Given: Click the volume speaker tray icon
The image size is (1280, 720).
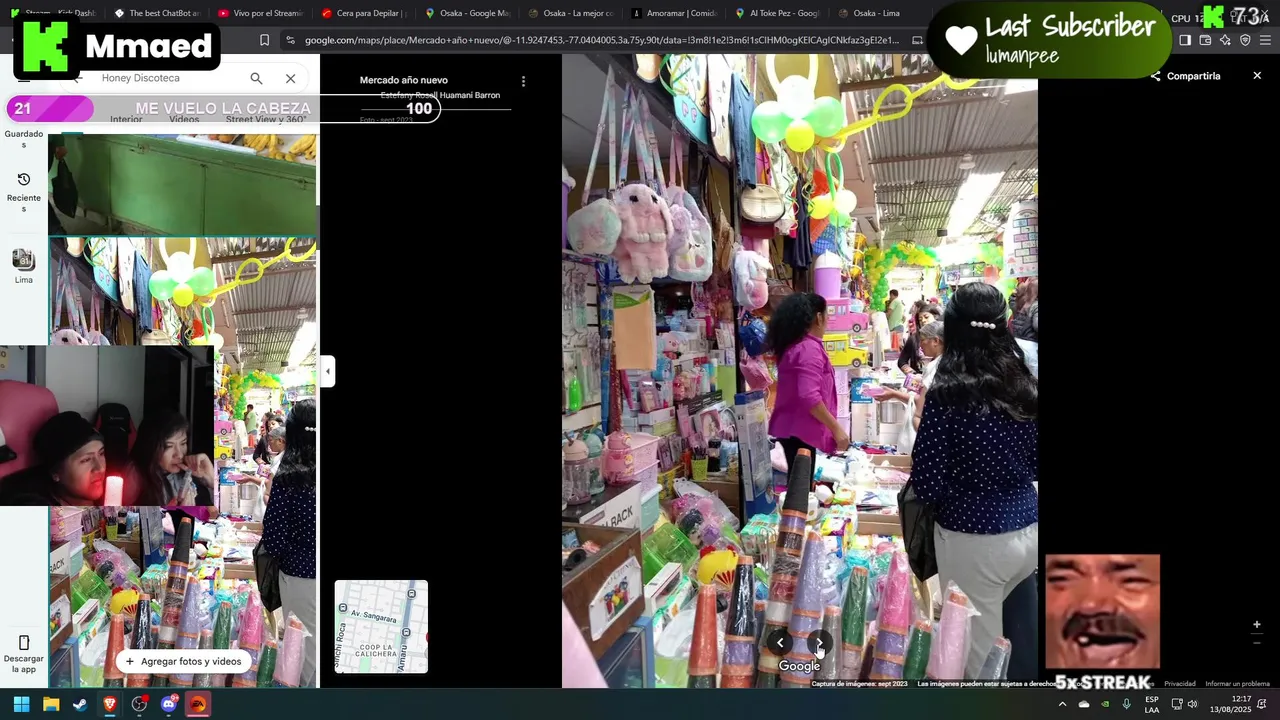Looking at the screenshot, I should 1192,704.
